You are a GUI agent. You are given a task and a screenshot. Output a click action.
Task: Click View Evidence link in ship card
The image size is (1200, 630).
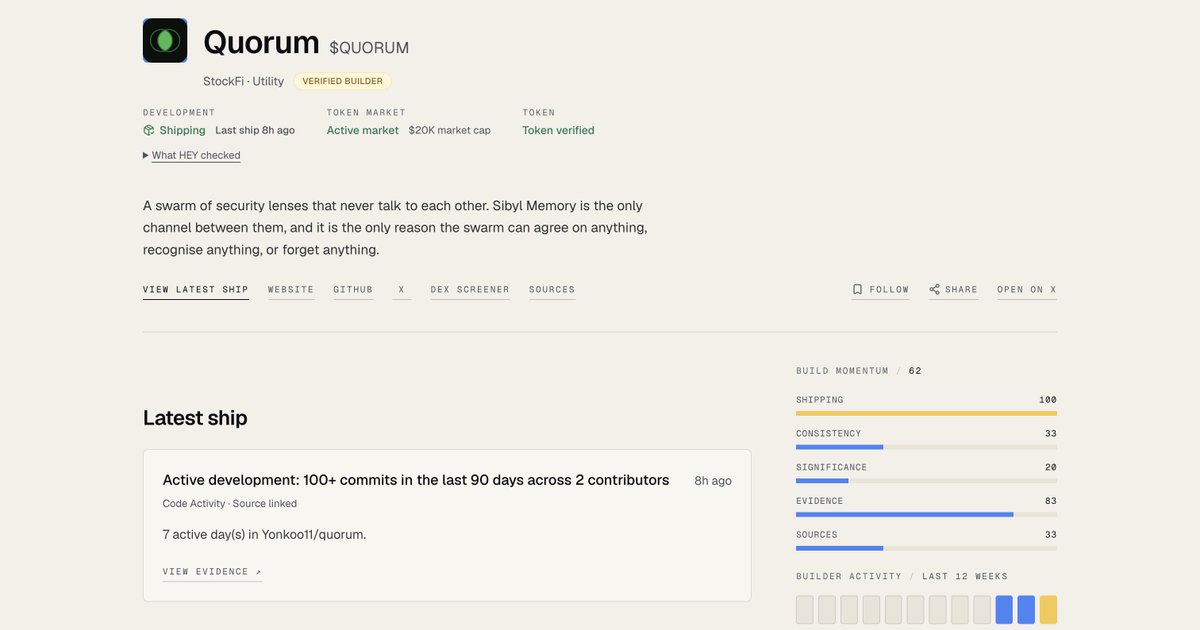tap(212, 572)
